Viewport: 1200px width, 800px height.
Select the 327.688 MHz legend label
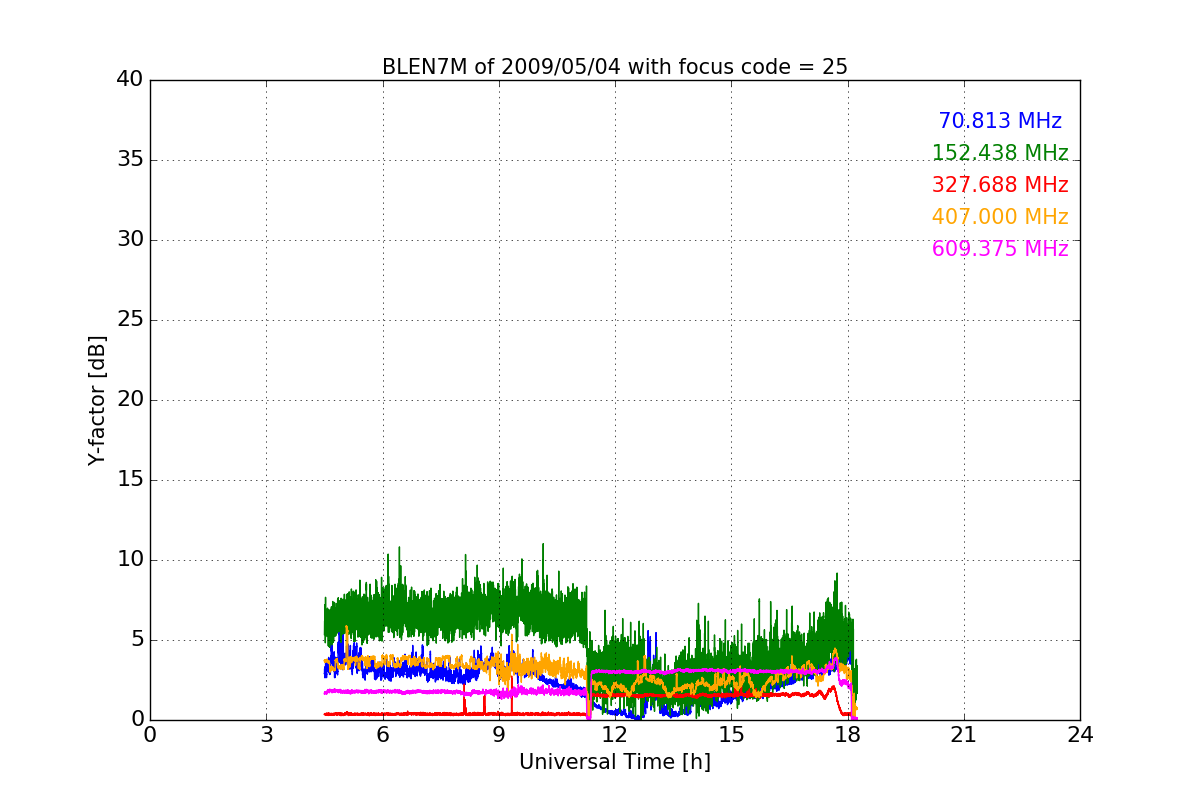click(x=1000, y=185)
